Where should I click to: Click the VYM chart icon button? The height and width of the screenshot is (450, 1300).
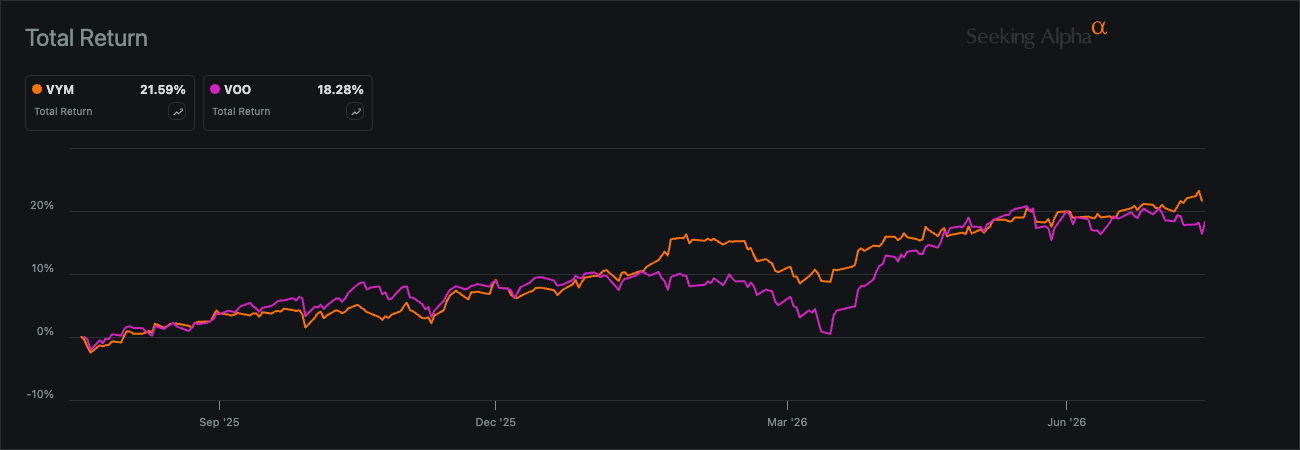pos(177,112)
